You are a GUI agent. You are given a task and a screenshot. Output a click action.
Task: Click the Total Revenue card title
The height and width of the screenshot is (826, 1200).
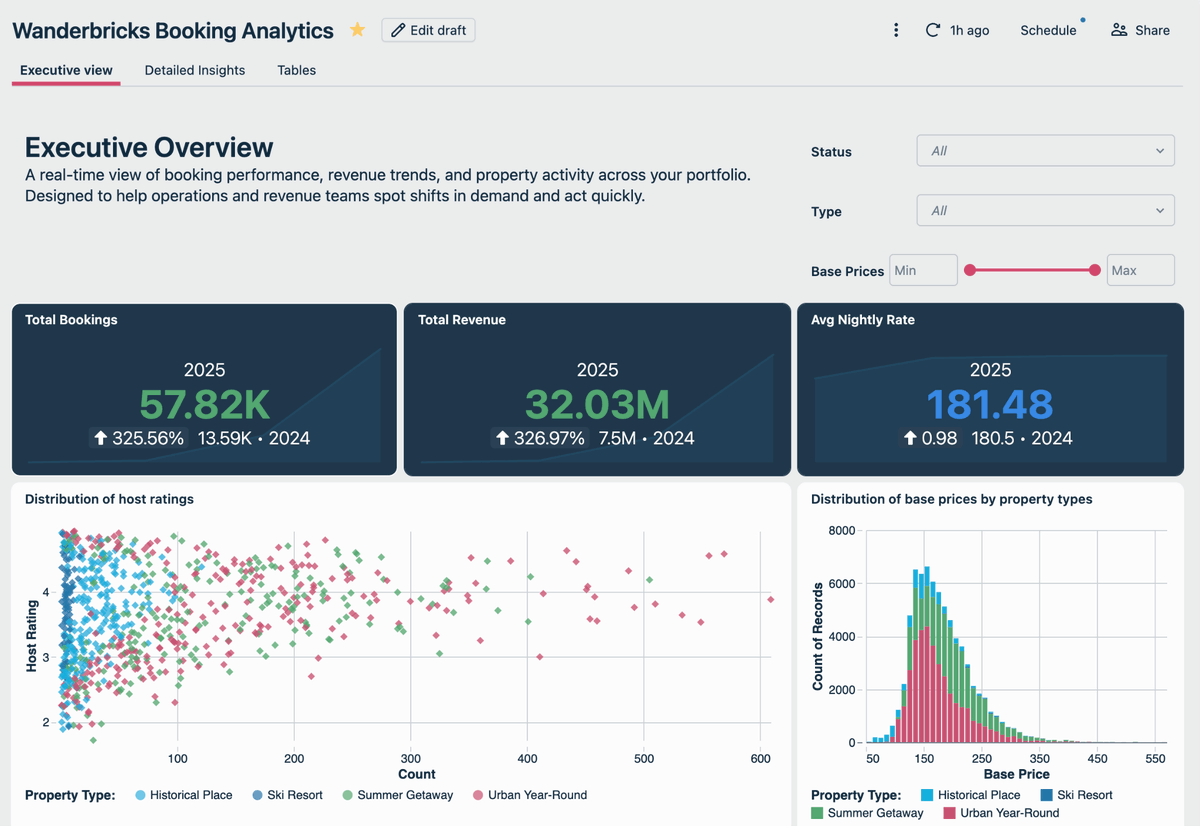coord(462,320)
